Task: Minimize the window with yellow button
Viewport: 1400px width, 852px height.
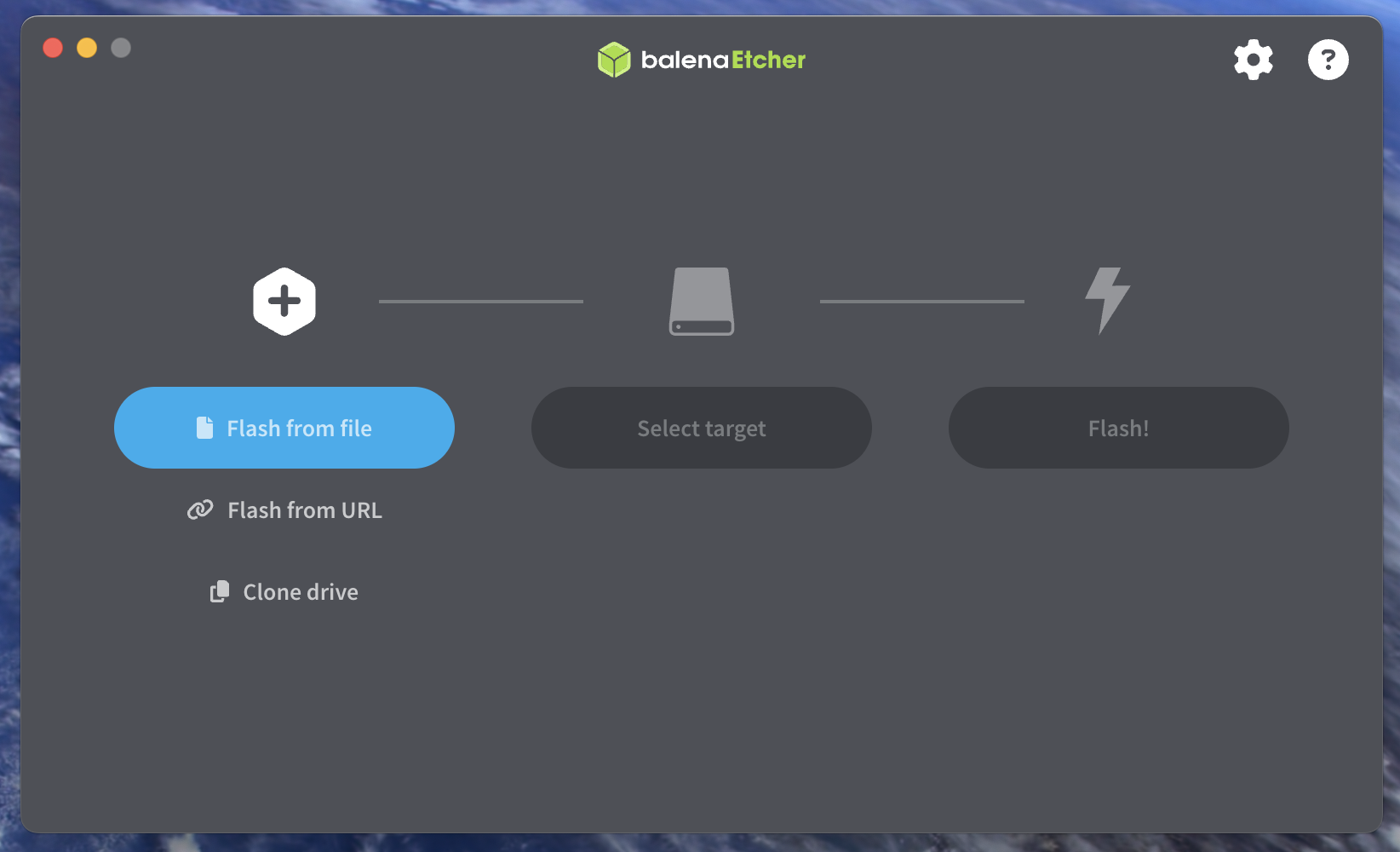Action: pyautogui.click(x=87, y=48)
